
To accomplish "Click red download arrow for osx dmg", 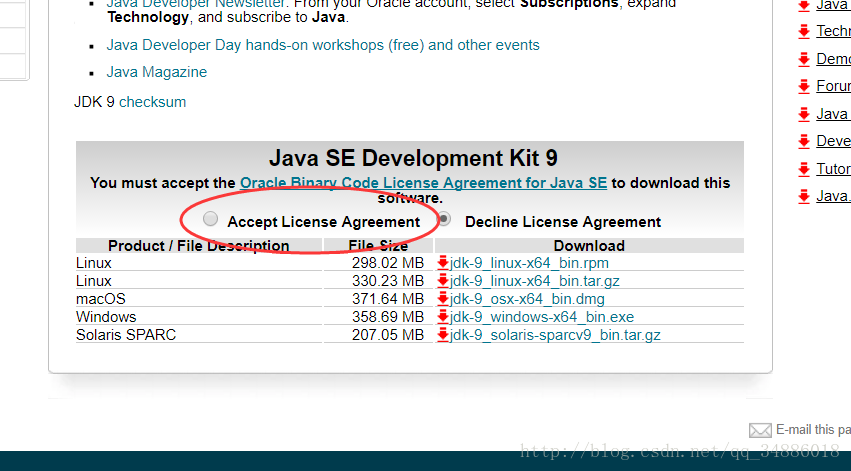I will 443,298.
